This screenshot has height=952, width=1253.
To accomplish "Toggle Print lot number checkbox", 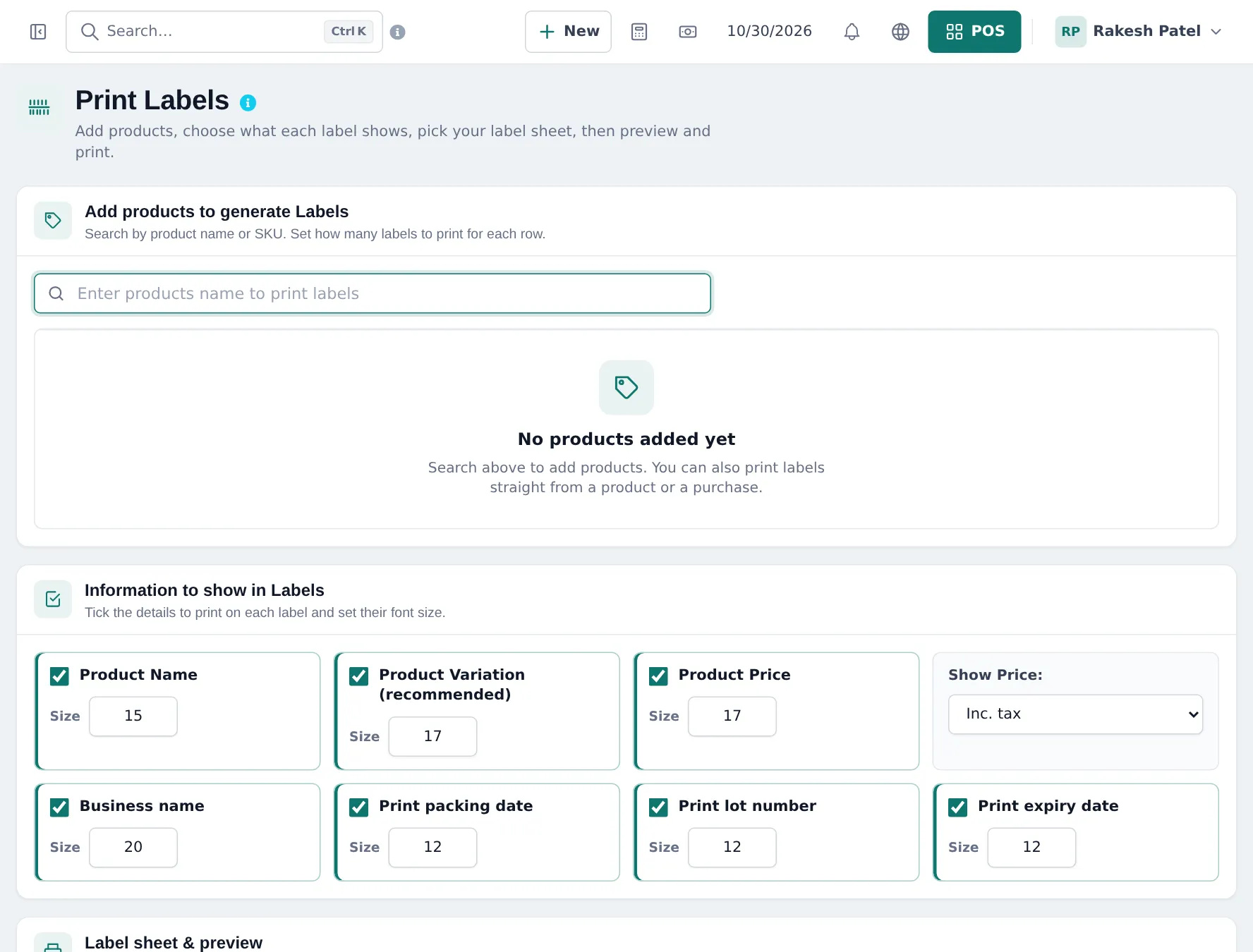I will click(x=658, y=807).
